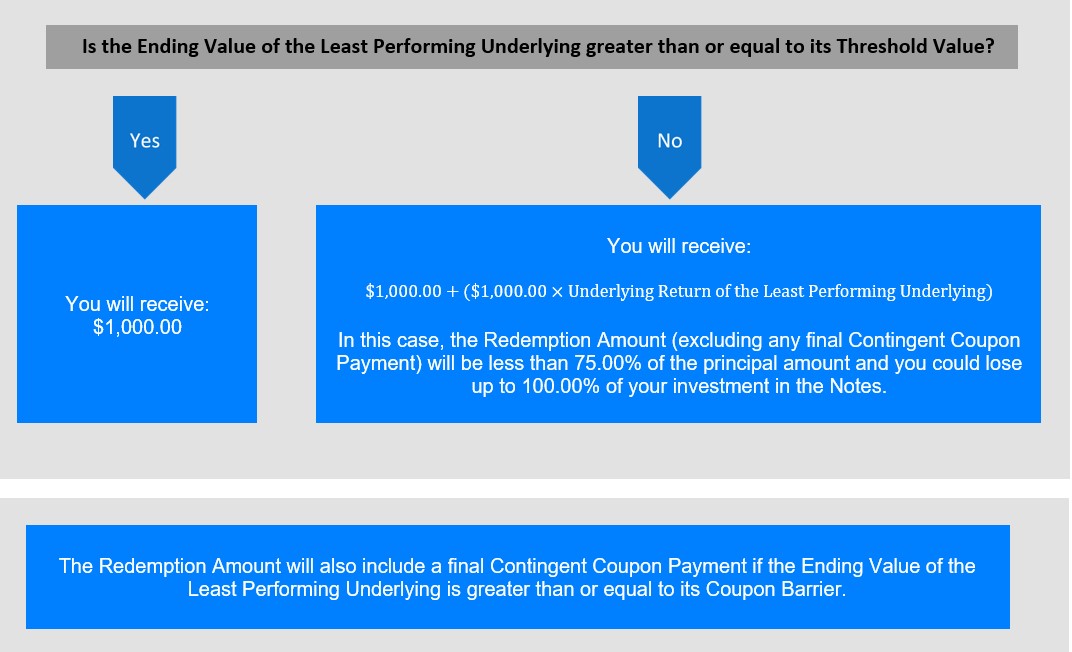Click the 75.00% figure in the No box
Image resolution: width=1072 pixels, height=652 pixels.
[x=607, y=363]
